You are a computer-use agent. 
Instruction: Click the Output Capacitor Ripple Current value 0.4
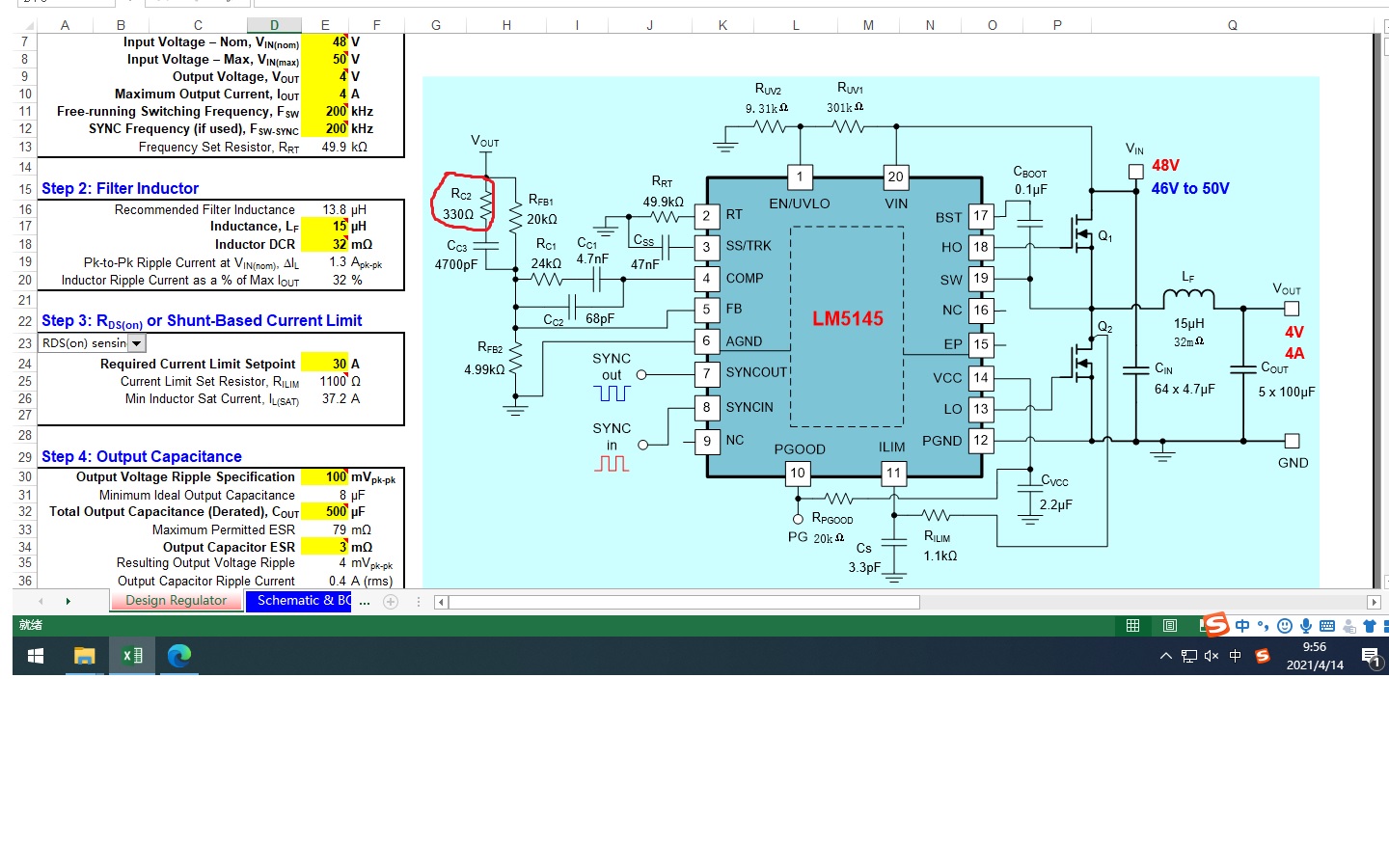click(338, 582)
